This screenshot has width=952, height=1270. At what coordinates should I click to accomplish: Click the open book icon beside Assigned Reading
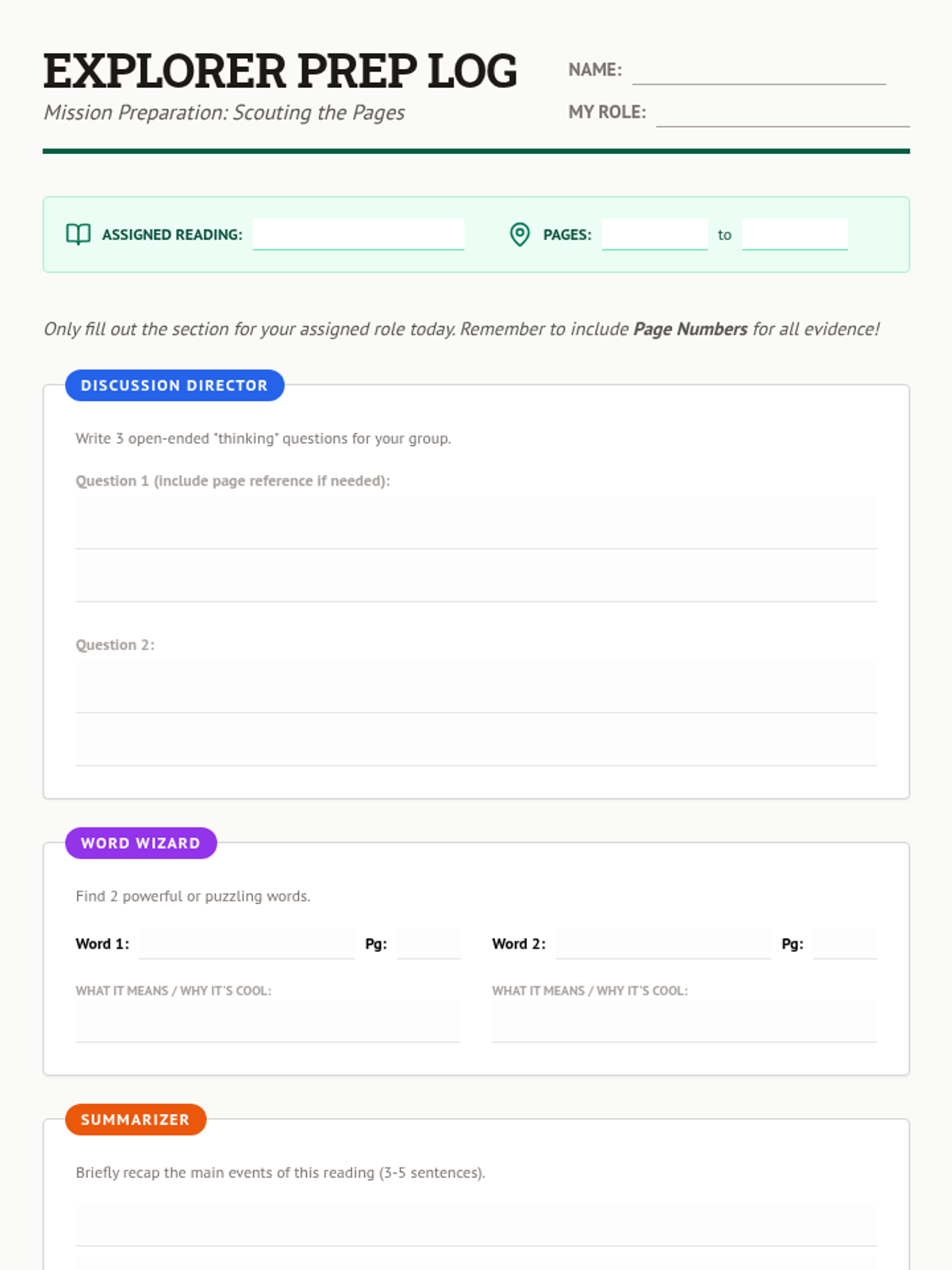[x=78, y=234]
